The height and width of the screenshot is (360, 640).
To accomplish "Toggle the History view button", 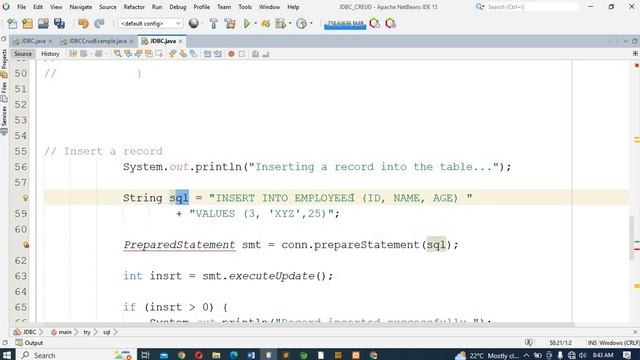I will [50, 54].
